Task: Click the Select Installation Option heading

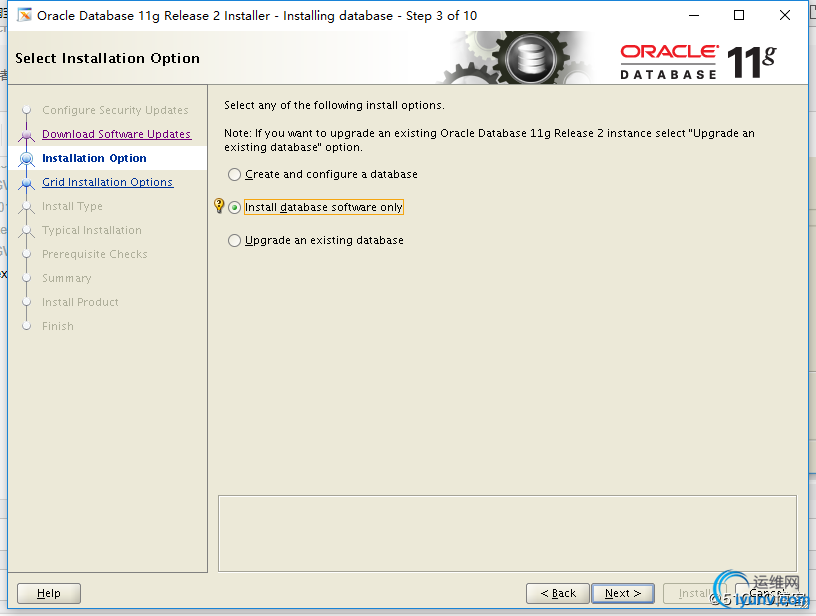Action: [x=107, y=58]
